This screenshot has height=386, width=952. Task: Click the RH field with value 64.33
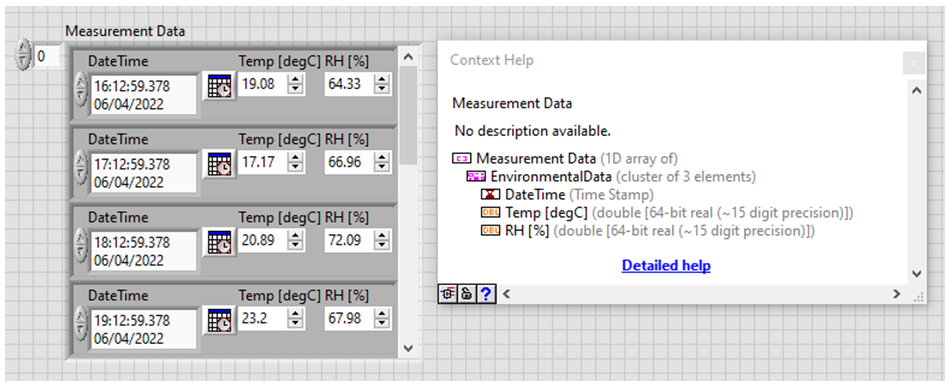(349, 84)
